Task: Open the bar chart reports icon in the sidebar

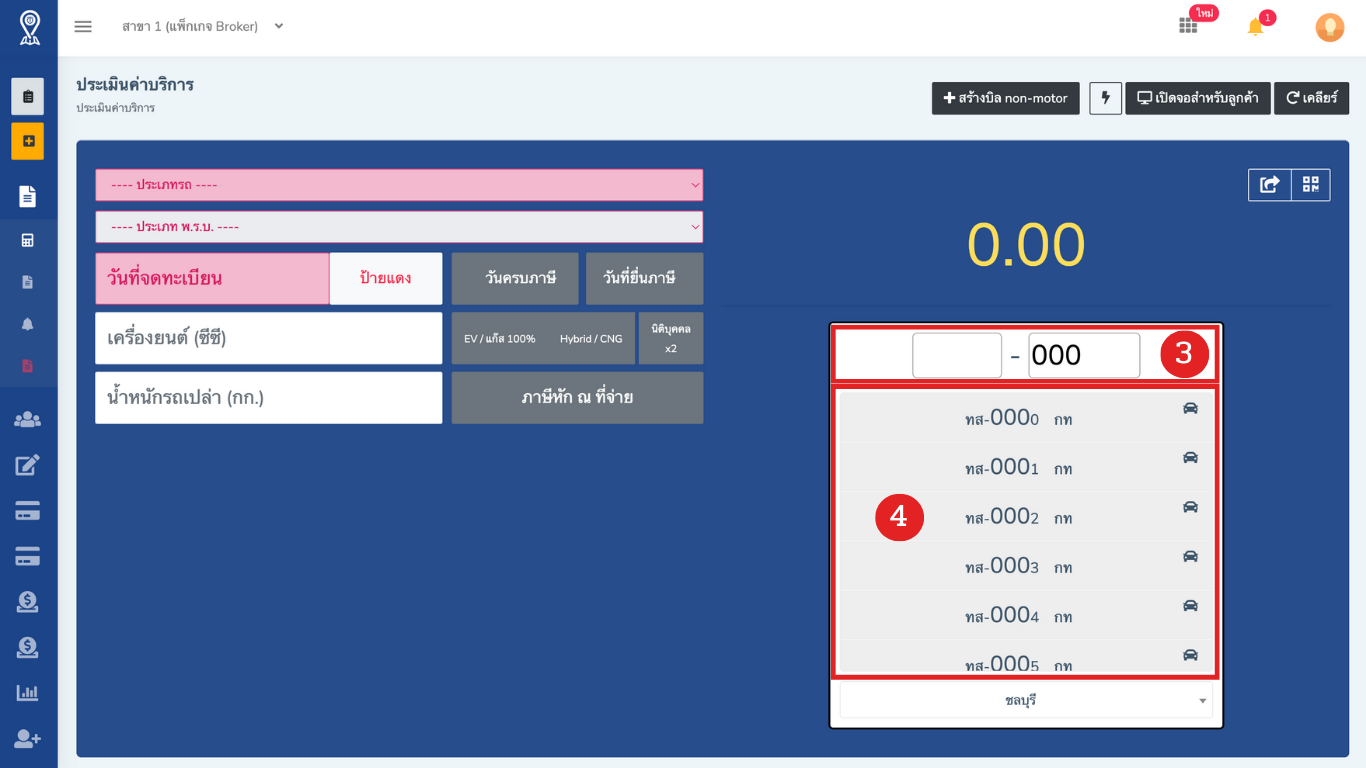Action: click(x=28, y=692)
